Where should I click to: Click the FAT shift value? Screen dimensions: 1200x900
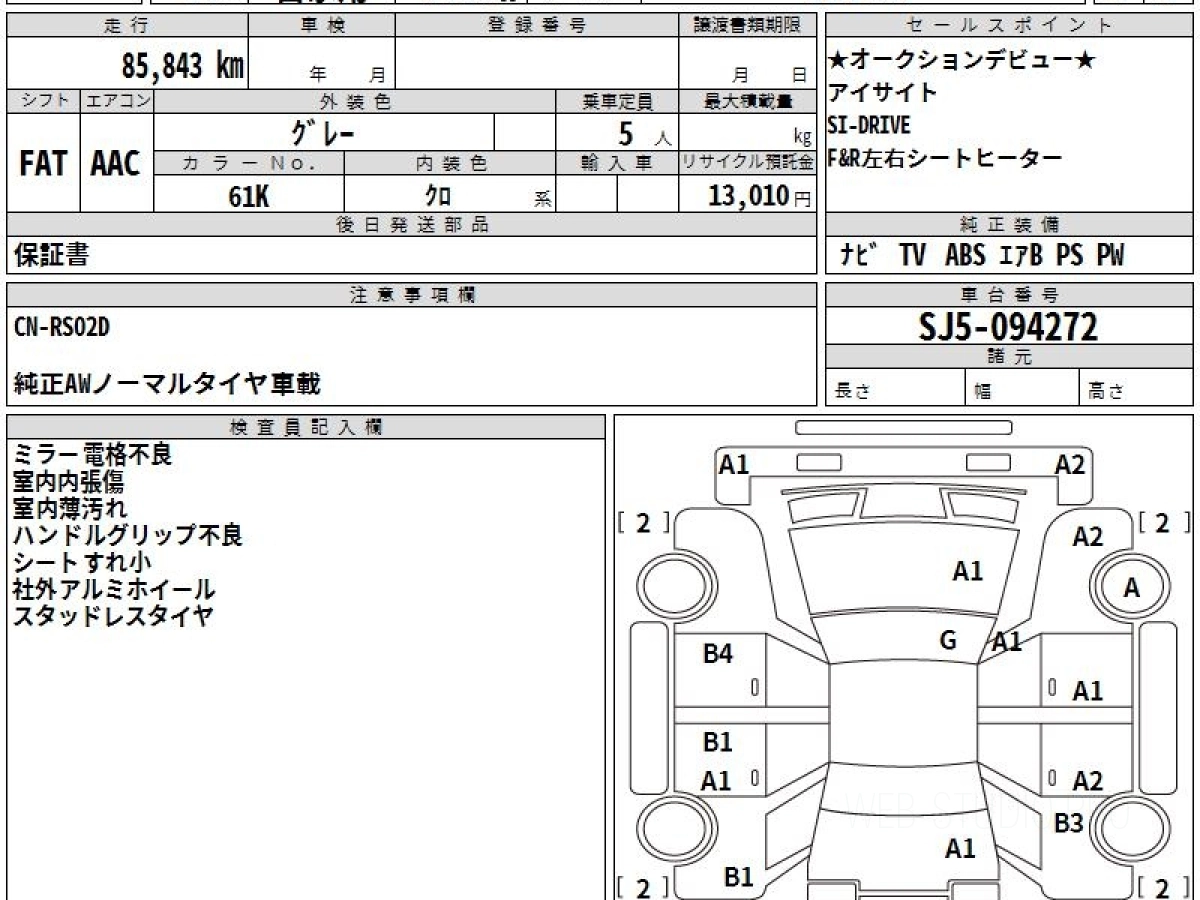click(43, 163)
